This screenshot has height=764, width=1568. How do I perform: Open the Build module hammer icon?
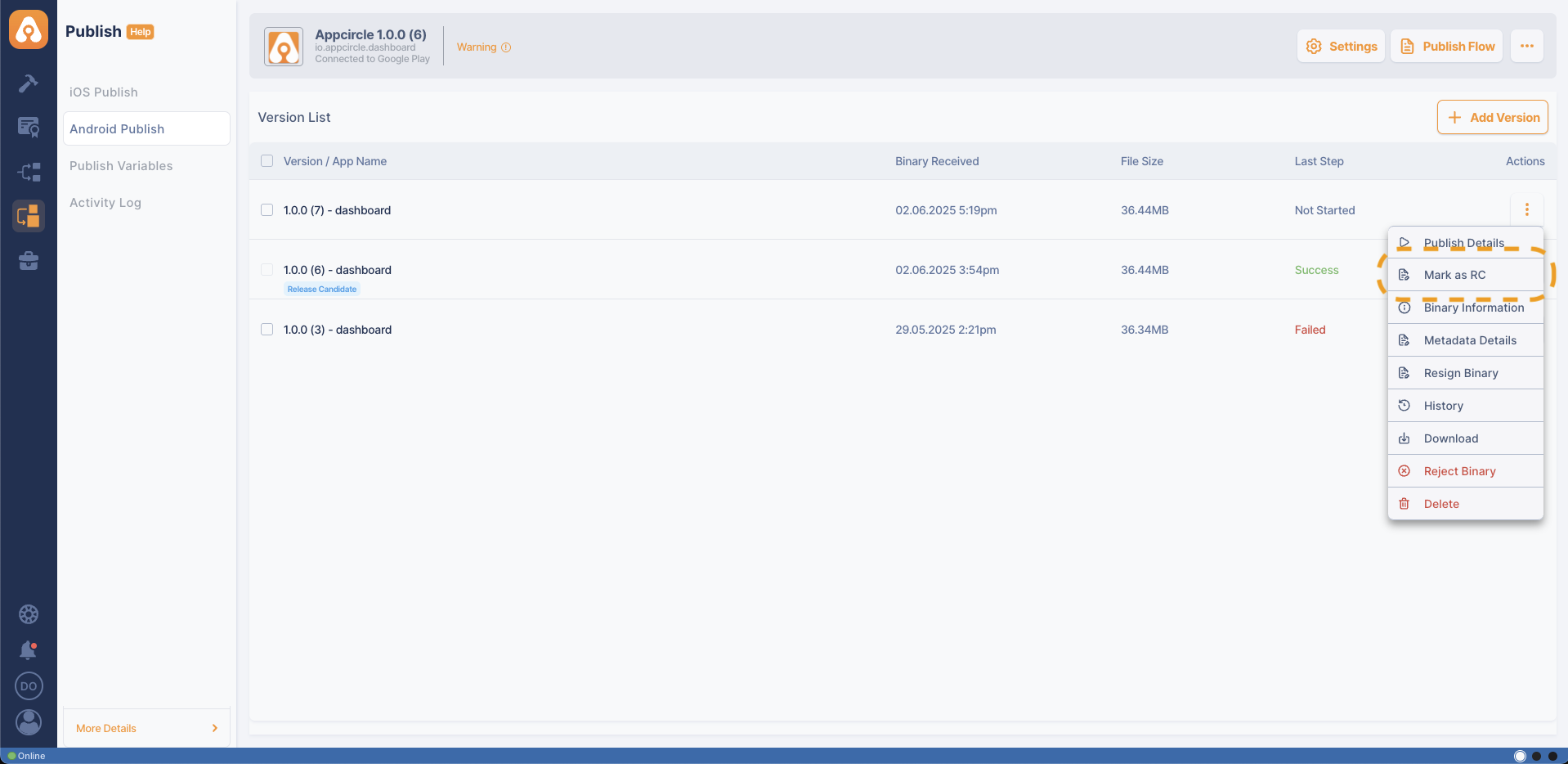[29, 83]
